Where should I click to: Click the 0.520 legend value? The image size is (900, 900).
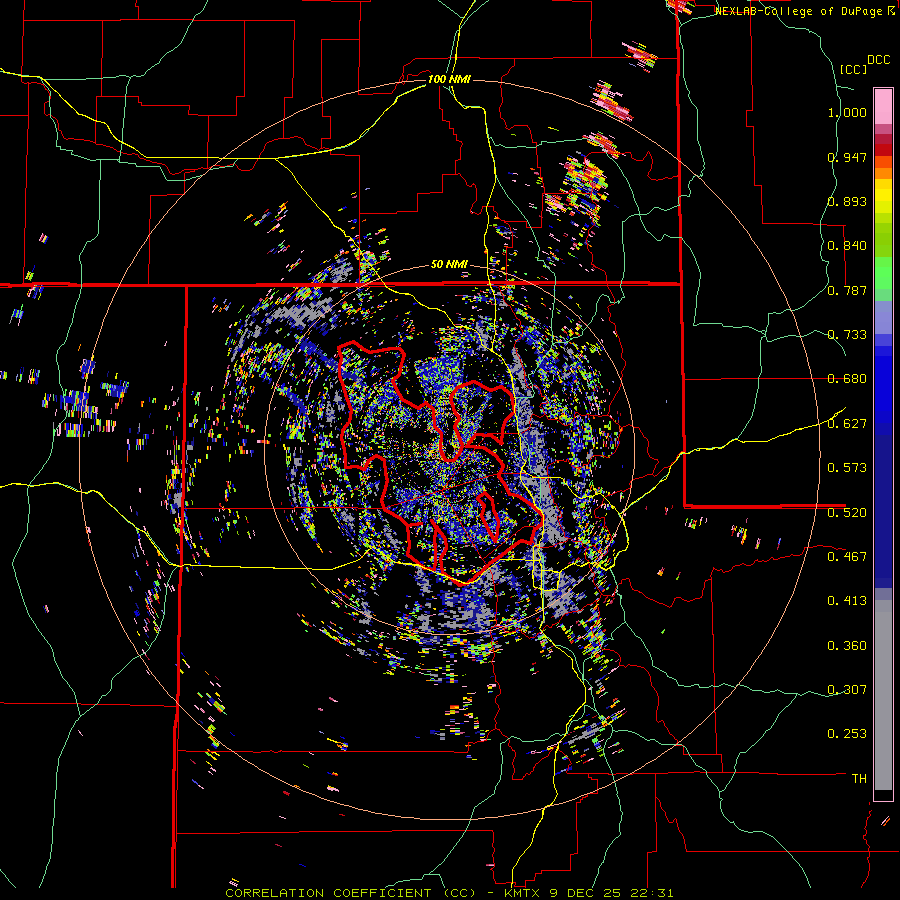(847, 513)
